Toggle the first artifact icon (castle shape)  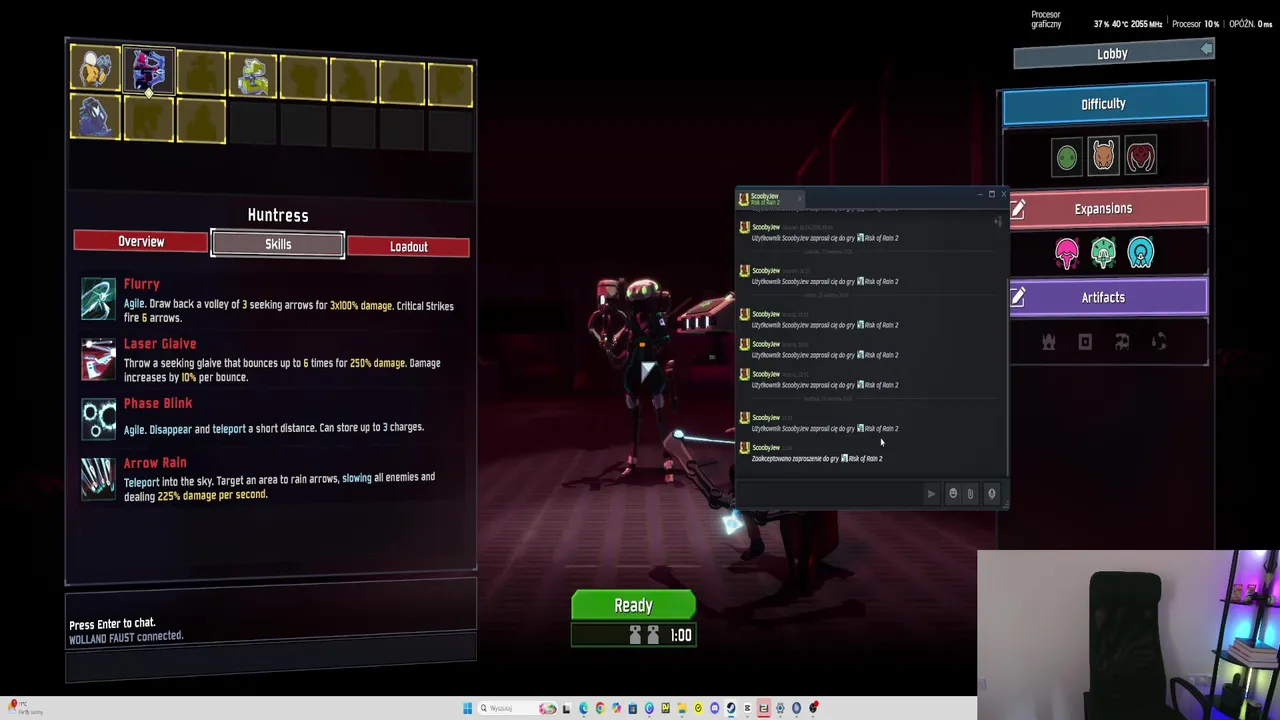(x=1048, y=343)
